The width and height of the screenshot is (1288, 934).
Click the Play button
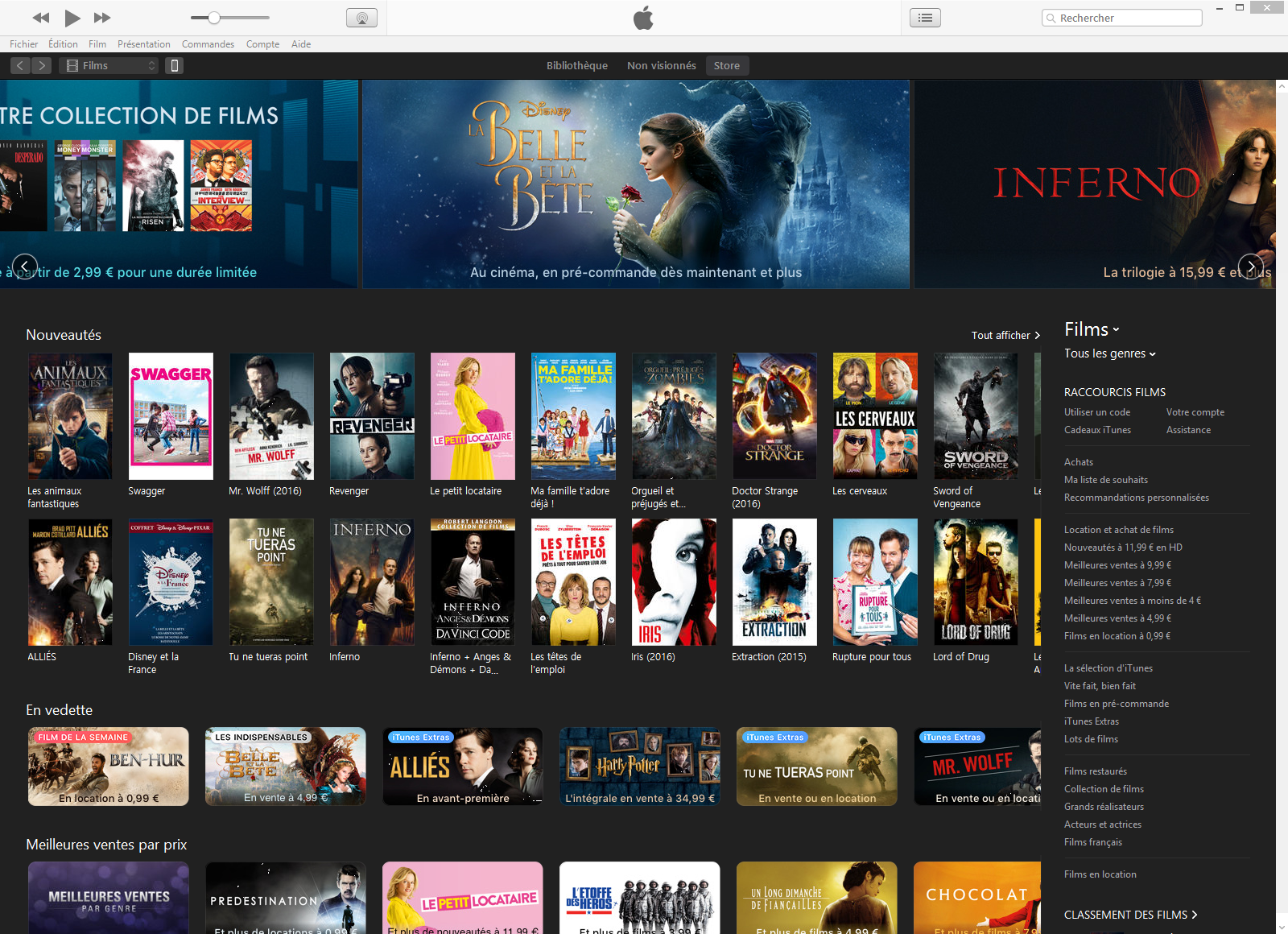click(x=72, y=18)
